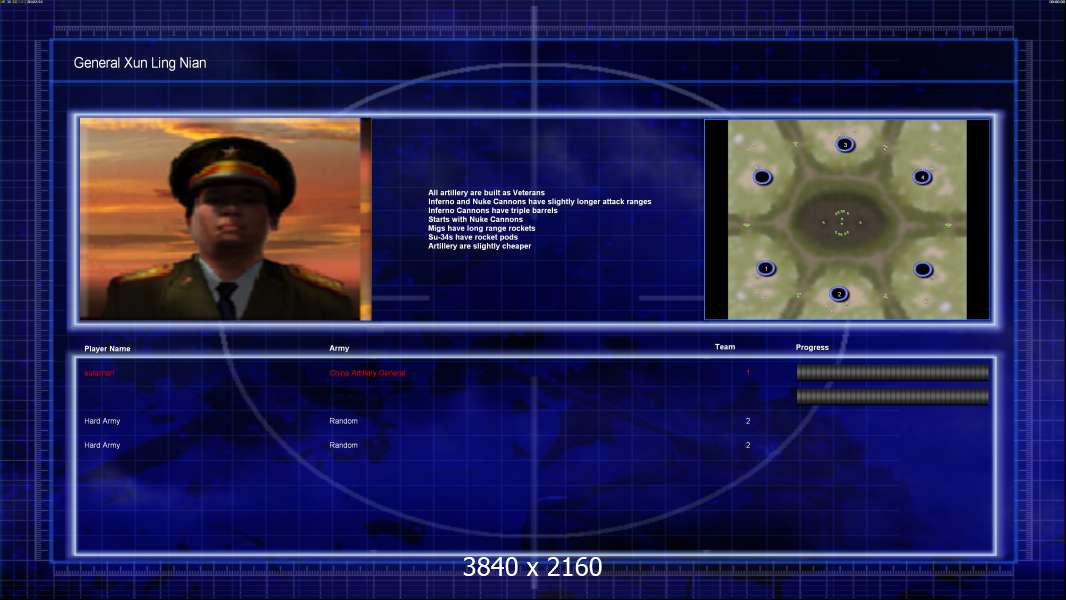Click 'Random' army of the first Hard Army
Screen dimensions: 1066x600
pyautogui.click(x=343, y=421)
